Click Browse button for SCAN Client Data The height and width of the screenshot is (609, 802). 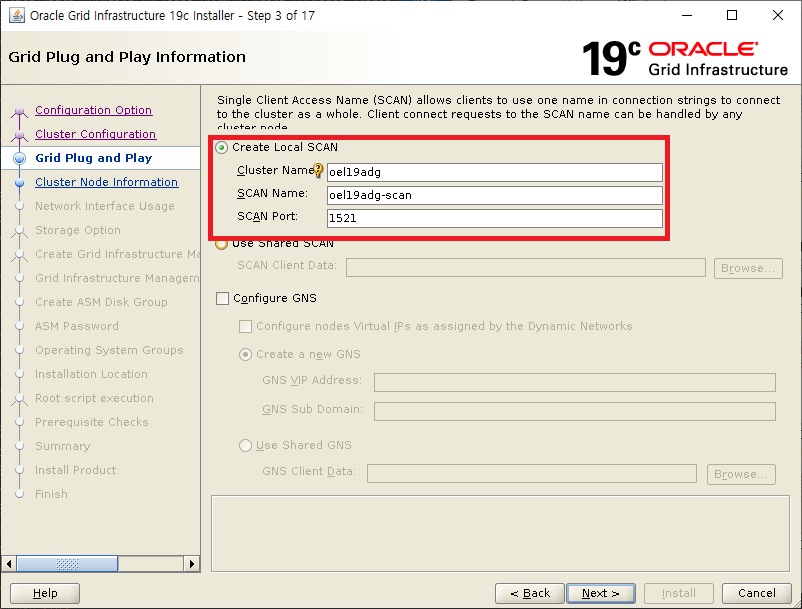coord(748,268)
